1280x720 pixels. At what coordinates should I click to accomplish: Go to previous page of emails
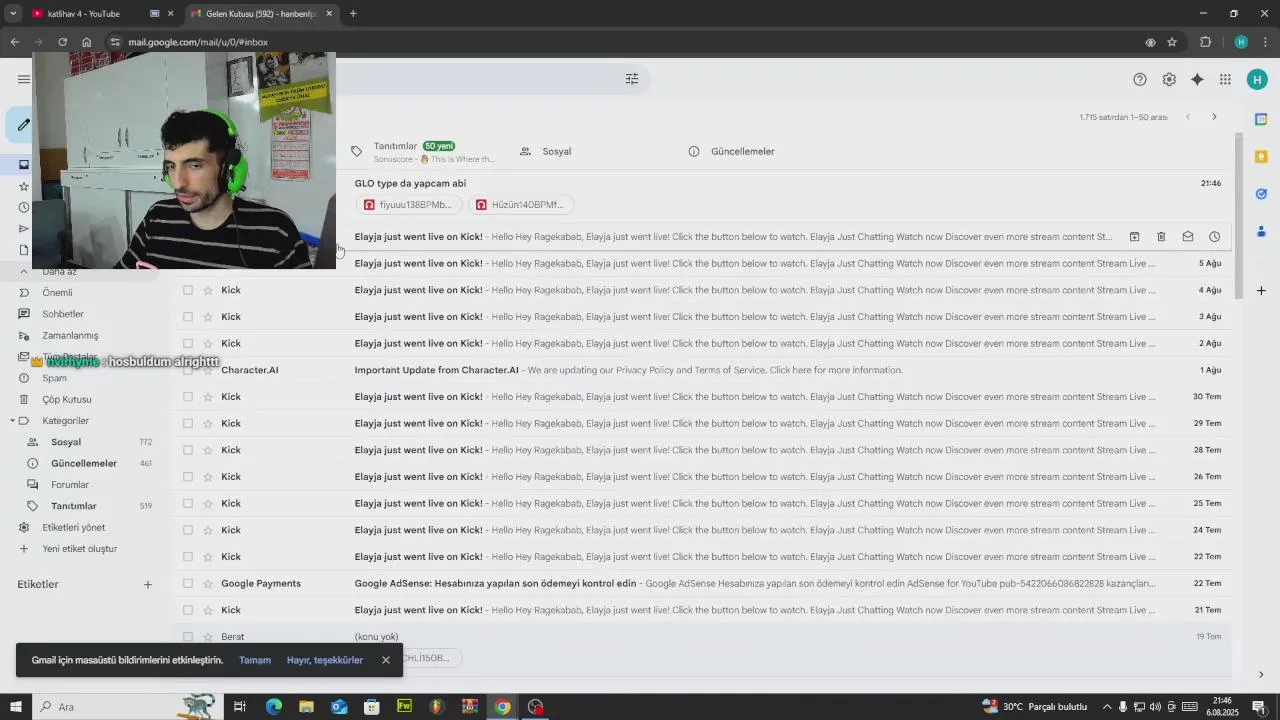1188,117
